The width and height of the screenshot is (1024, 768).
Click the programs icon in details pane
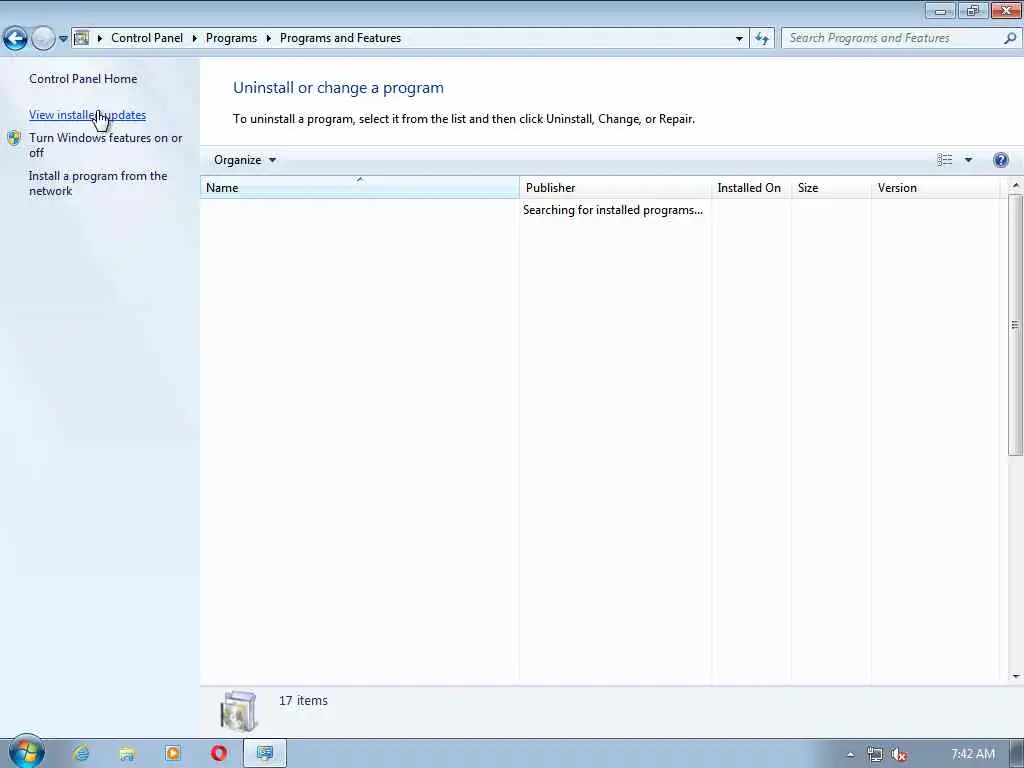(x=238, y=711)
